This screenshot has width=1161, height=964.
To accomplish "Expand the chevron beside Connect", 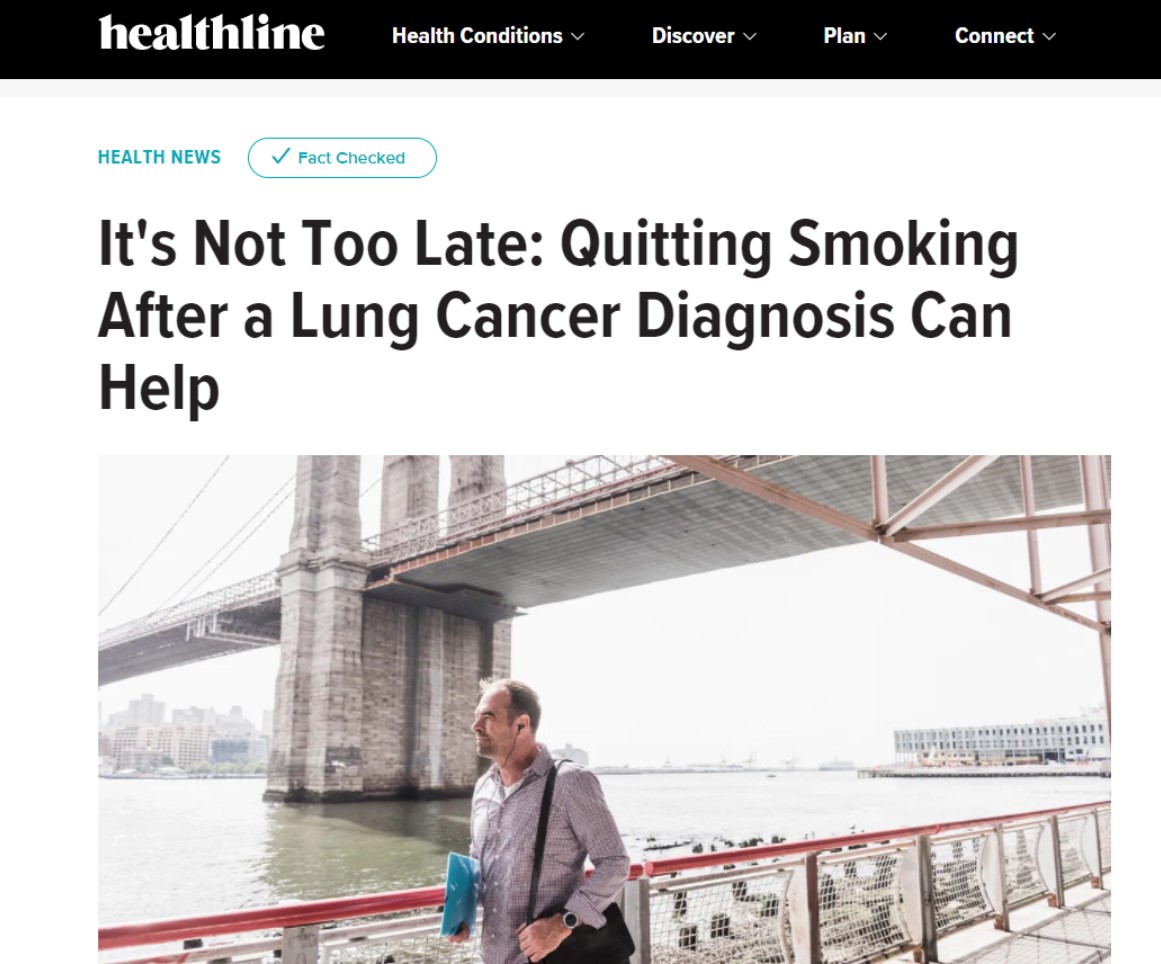I will click(1049, 36).
